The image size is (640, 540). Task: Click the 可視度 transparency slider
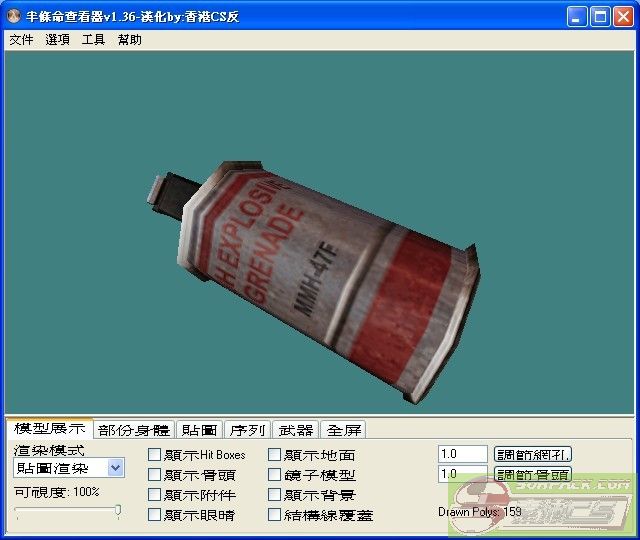click(x=68, y=511)
